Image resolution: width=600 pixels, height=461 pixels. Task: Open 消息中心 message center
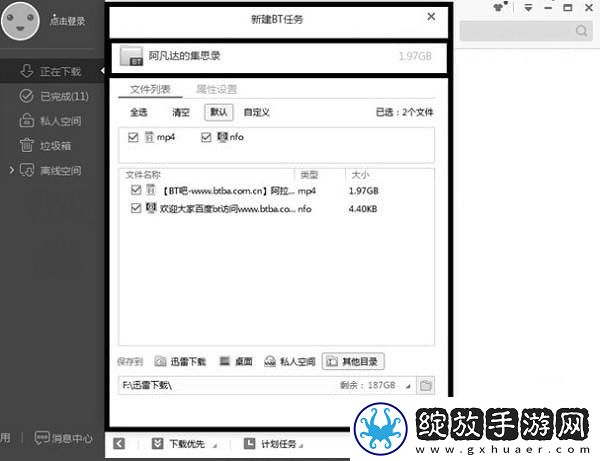[x=64, y=438]
